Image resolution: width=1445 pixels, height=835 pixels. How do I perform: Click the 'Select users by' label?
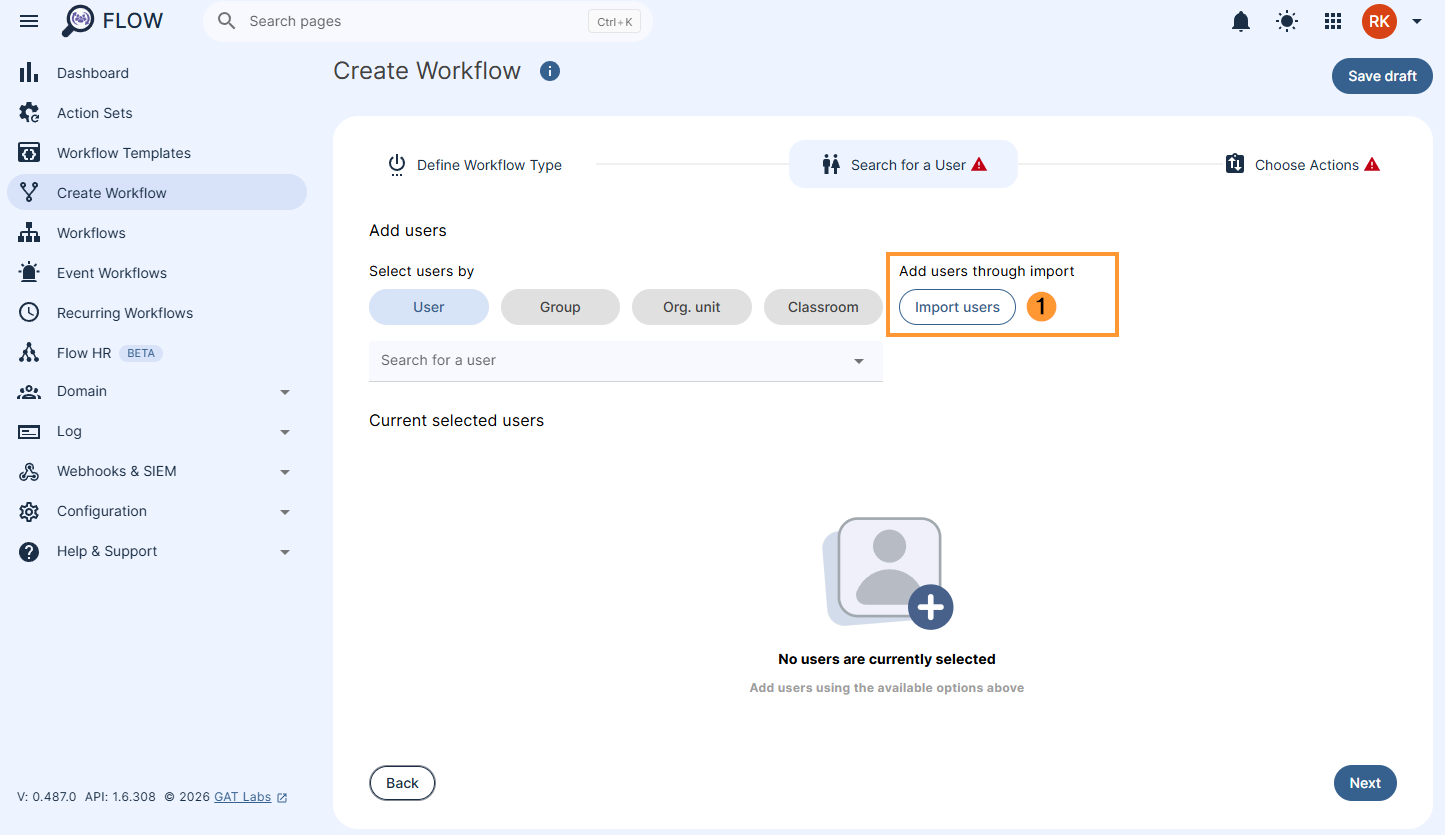click(x=421, y=271)
